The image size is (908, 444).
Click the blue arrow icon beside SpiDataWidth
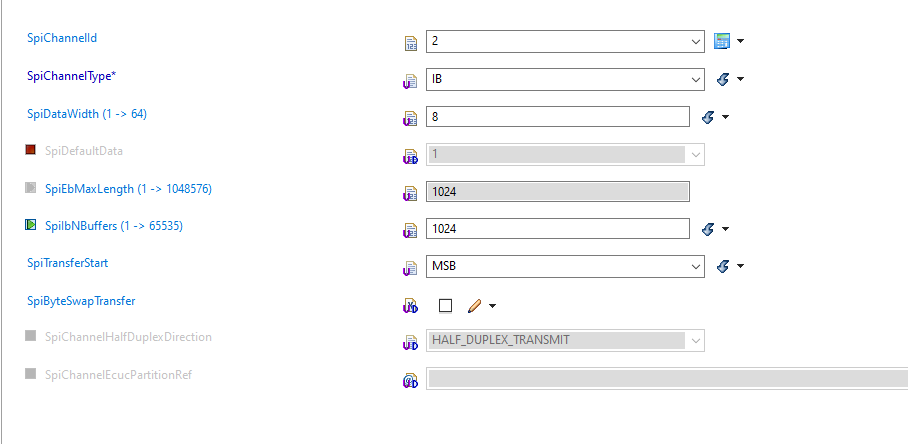(x=708, y=117)
